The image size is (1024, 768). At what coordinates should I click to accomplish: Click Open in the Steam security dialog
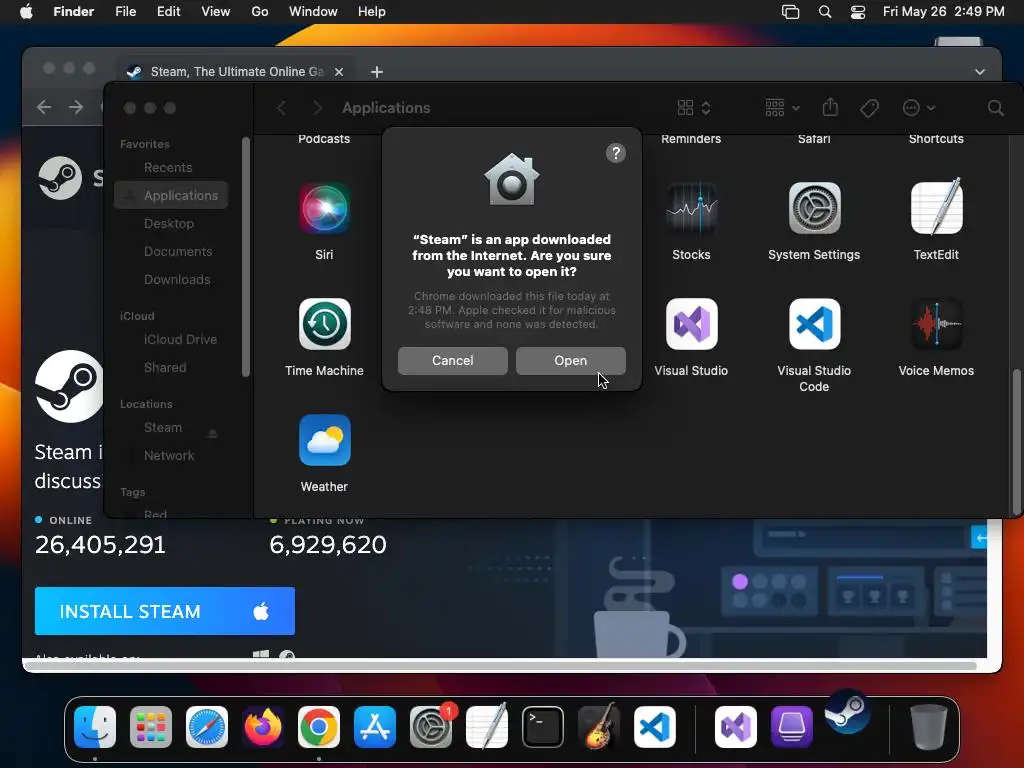pyautogui.click(x=570, y=360)
